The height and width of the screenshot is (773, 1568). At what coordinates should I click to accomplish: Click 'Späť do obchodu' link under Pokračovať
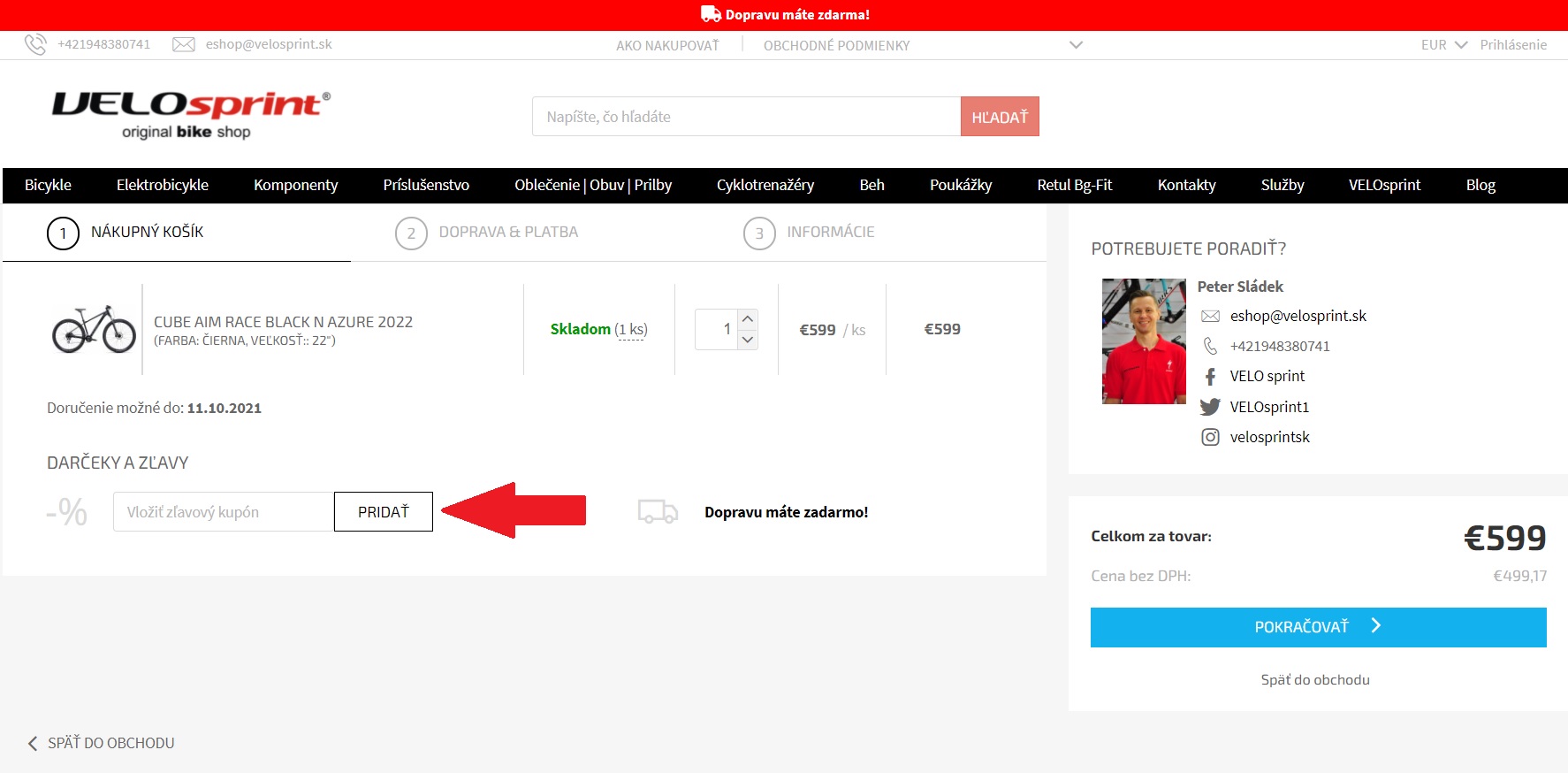tap(1315, 679)
